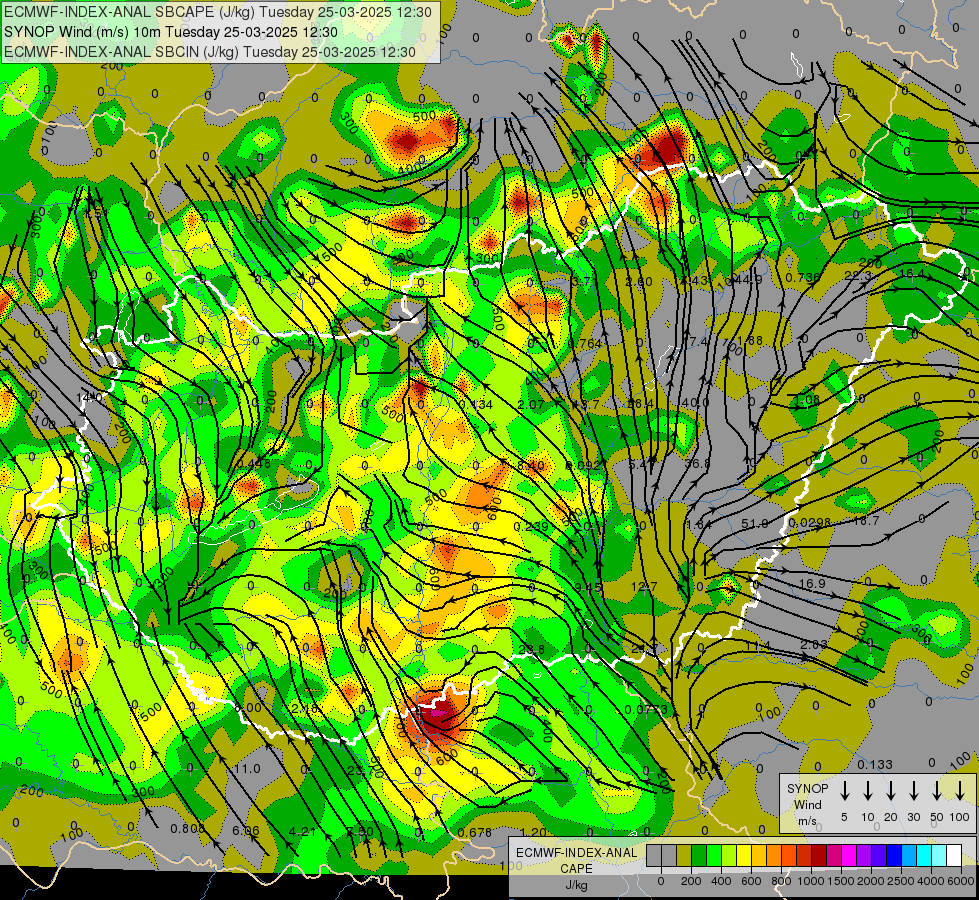Click the 0.678 value on the map
The image size is (979, 900).
475,833
